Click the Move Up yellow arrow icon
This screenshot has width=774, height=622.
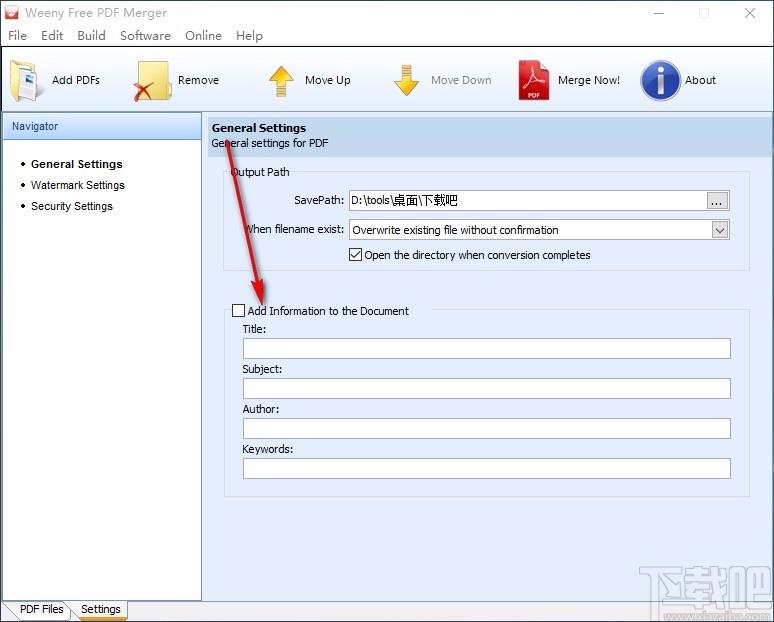[281, 81]
